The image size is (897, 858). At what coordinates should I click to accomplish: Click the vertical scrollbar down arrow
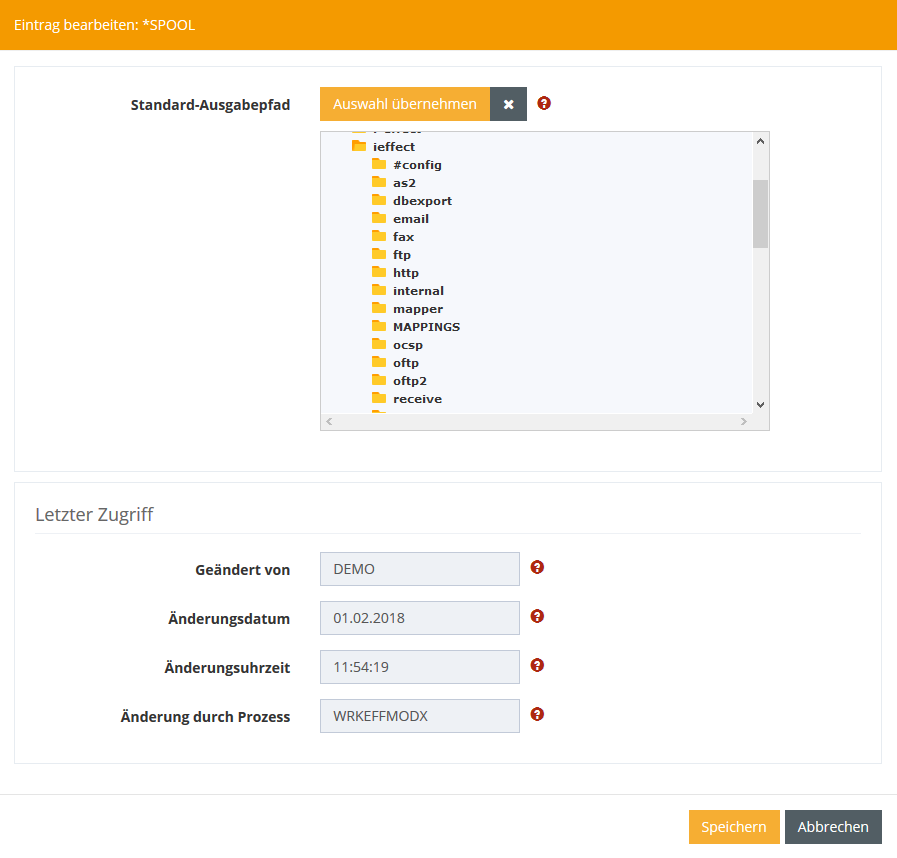coord(760,404)
